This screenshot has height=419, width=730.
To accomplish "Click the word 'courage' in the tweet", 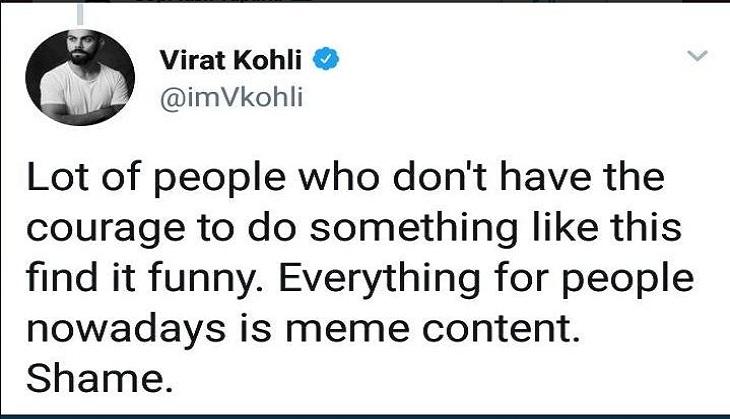I will tap(106, 230).
